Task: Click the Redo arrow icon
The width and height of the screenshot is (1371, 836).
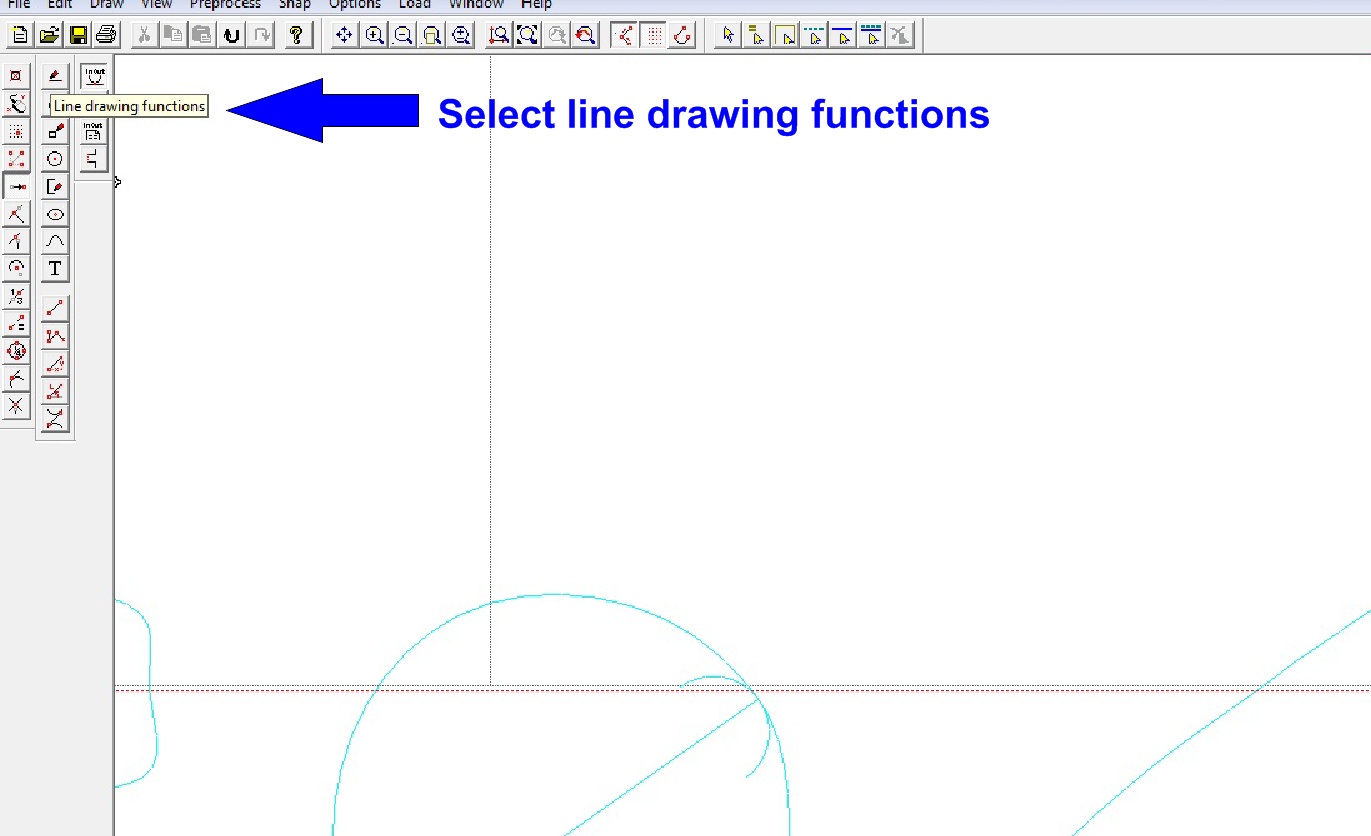Action: point(261,36)
